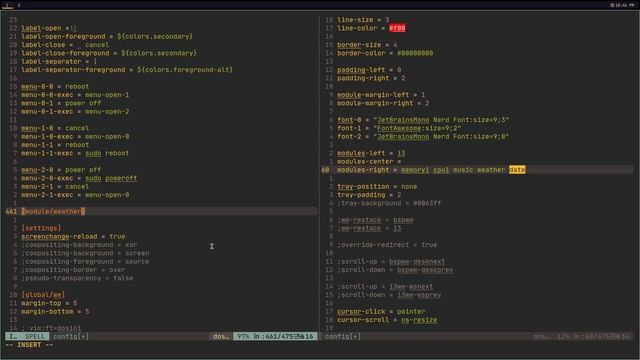The image size is (640, 360).
Task: Click the modules-left = i3 line
Action: point(371,153)
